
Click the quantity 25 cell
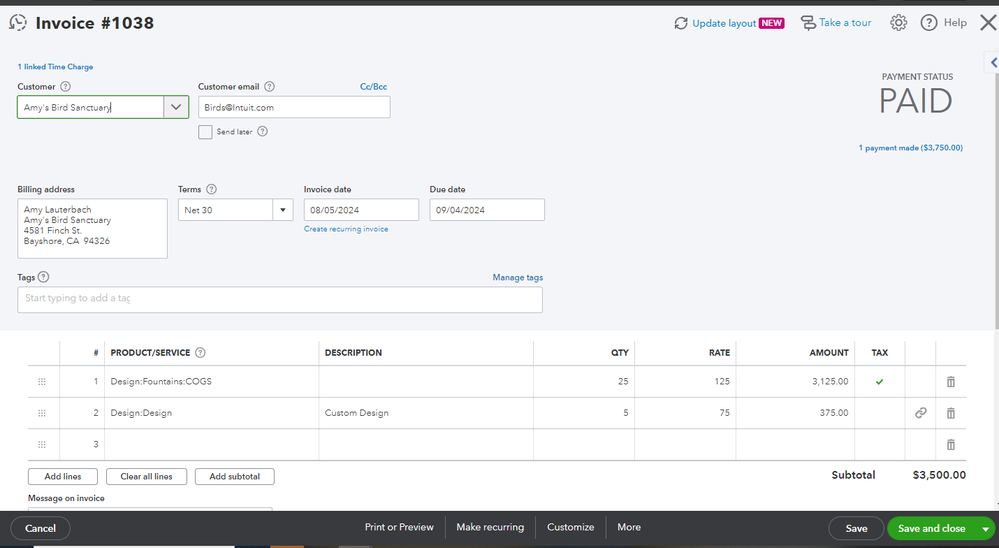[584, 382]
